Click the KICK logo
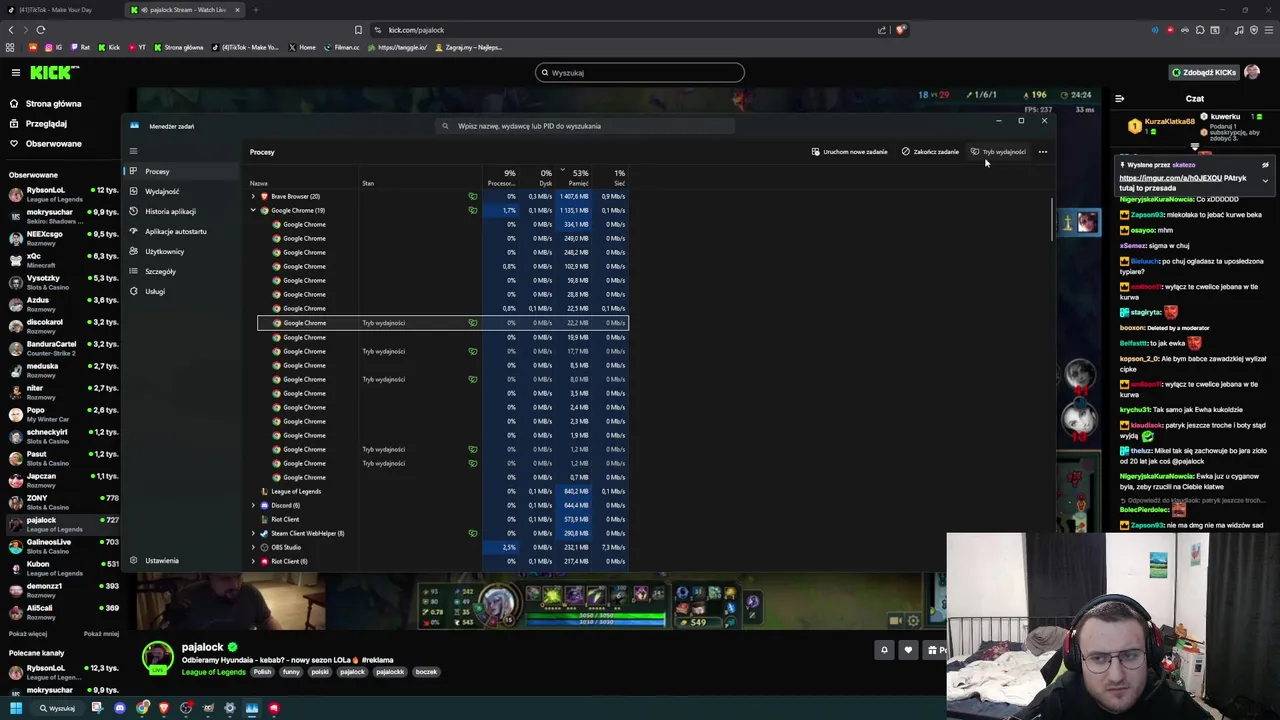The image size is (1280, 720). (x=53, y=72)
